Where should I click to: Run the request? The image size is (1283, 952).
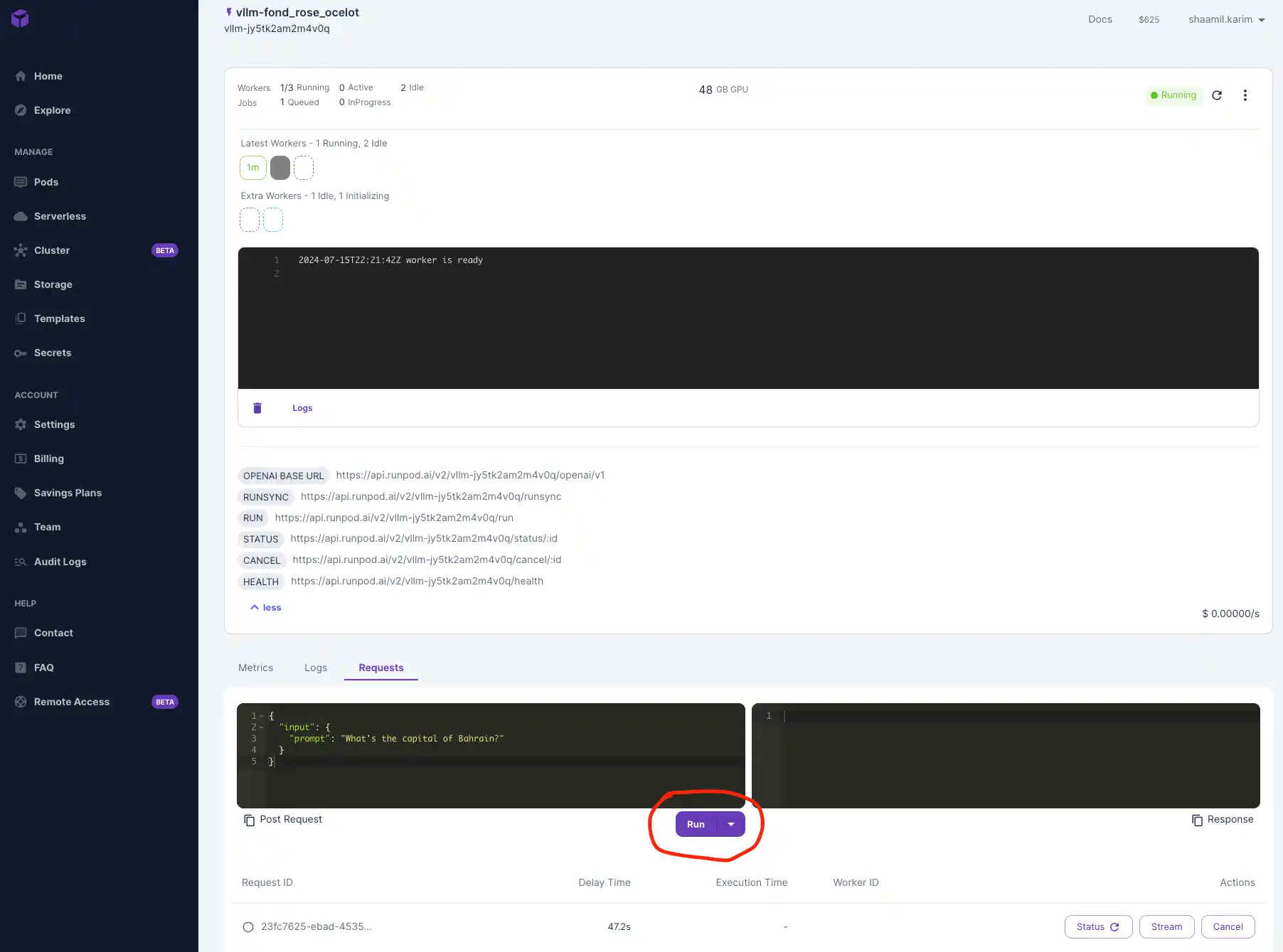click(696, 824)
